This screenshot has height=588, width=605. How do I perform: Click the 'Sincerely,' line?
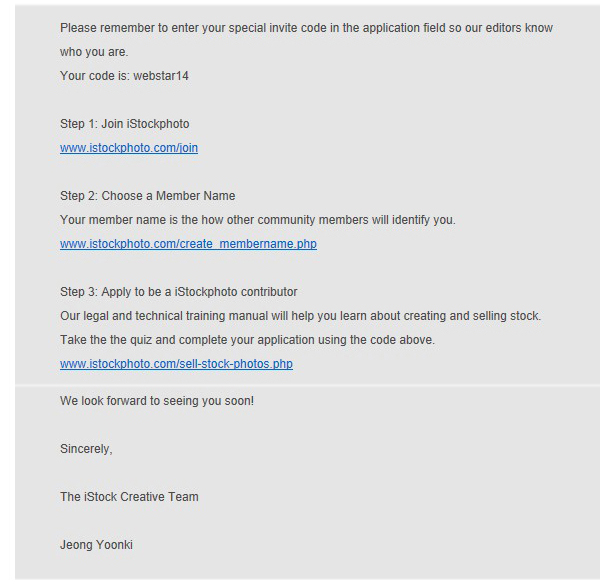click(86, 449)
